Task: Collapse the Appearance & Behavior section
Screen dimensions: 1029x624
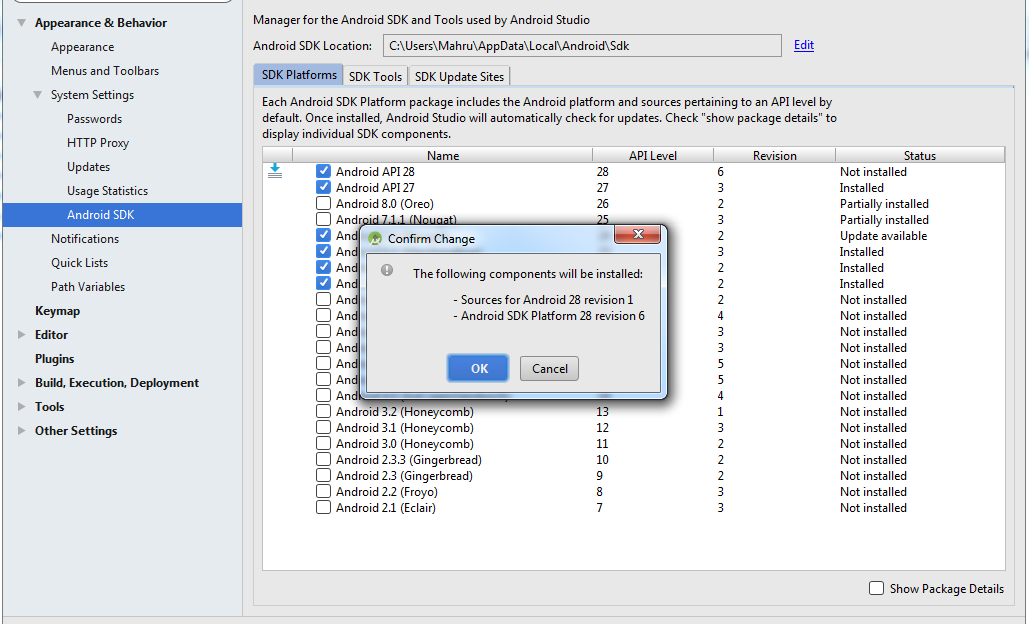Action: point(21,23)
